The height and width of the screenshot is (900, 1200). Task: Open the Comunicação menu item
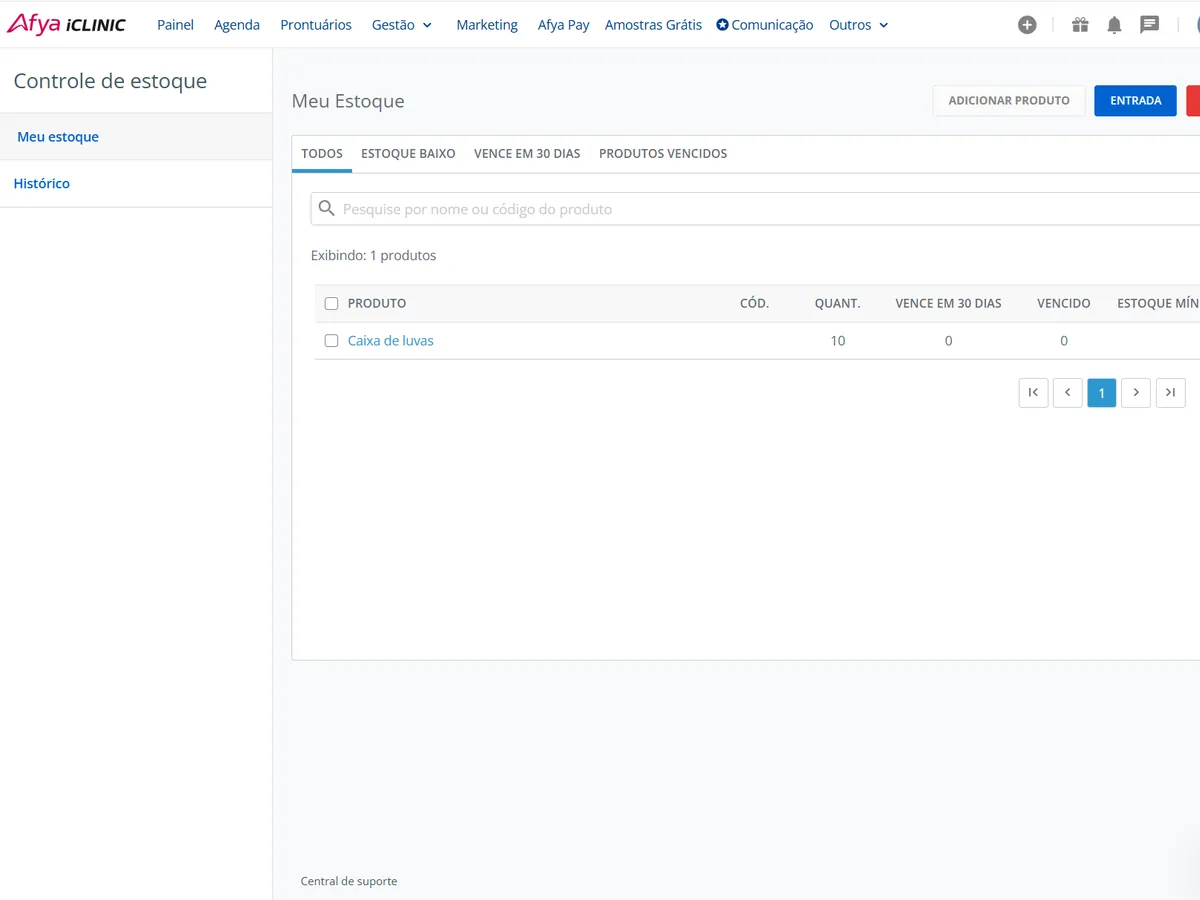point(765,25)
